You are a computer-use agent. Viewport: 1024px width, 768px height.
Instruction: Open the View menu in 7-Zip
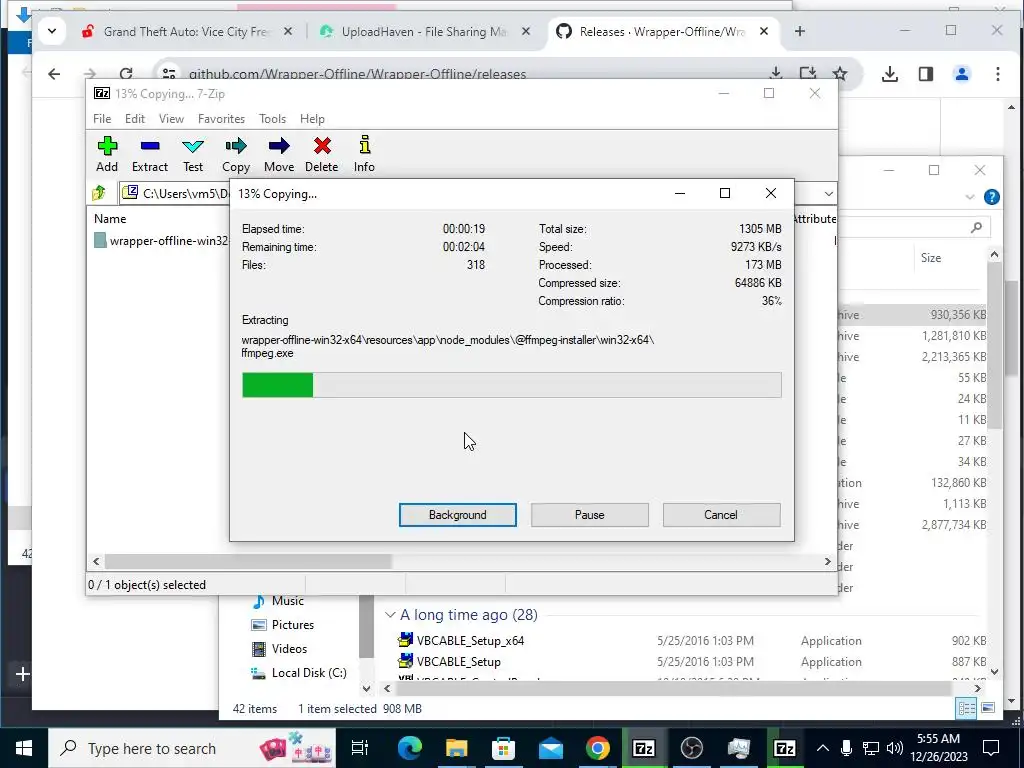pyautogui.click(x=171, y=119)
